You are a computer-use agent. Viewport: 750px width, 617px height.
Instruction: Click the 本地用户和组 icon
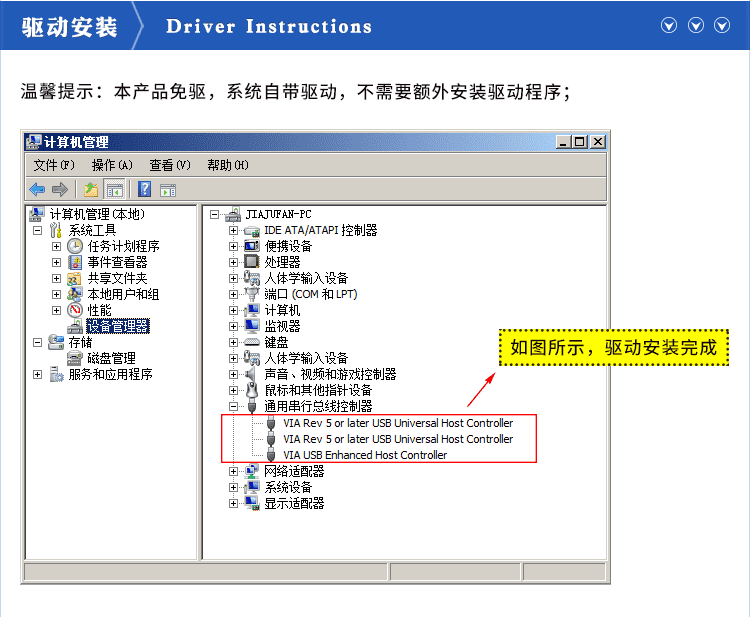point(74,294)
